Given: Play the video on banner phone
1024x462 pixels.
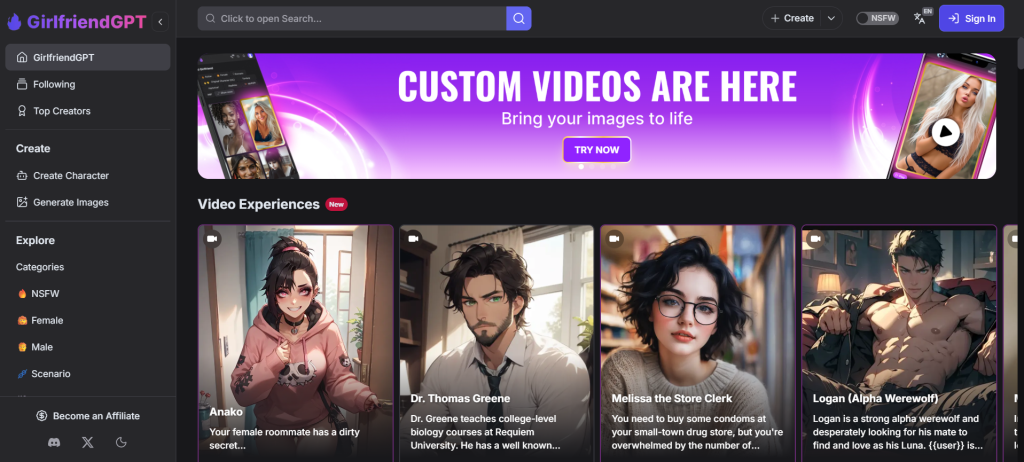Looking at the screenshot, I should coord(945,133).
